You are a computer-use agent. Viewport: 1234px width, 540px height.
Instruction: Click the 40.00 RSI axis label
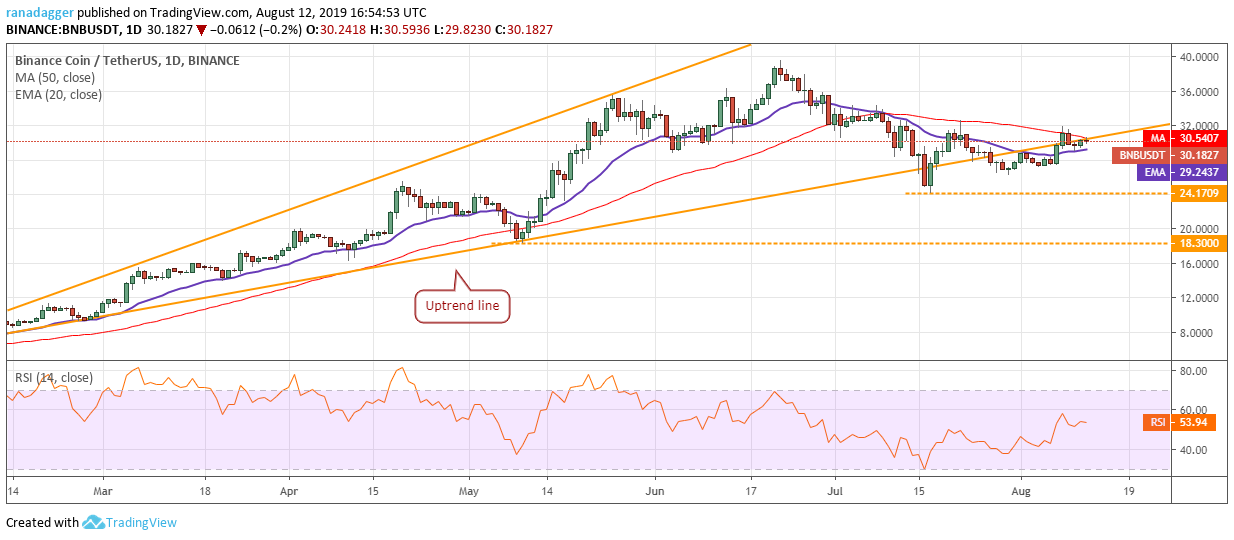[x=1191, y=450]
